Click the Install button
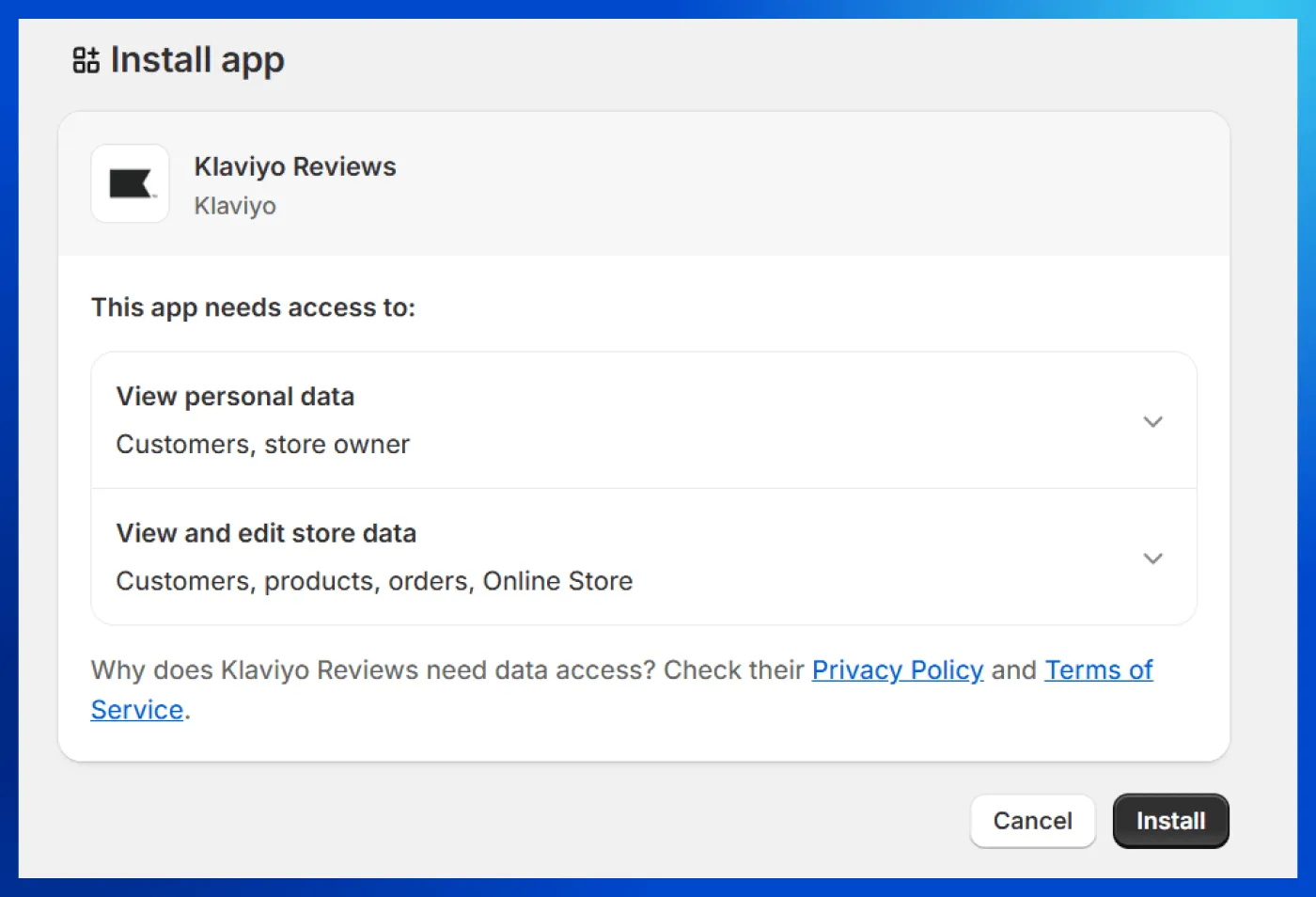Viewport: 1316px width, 897px height. 1170,821
